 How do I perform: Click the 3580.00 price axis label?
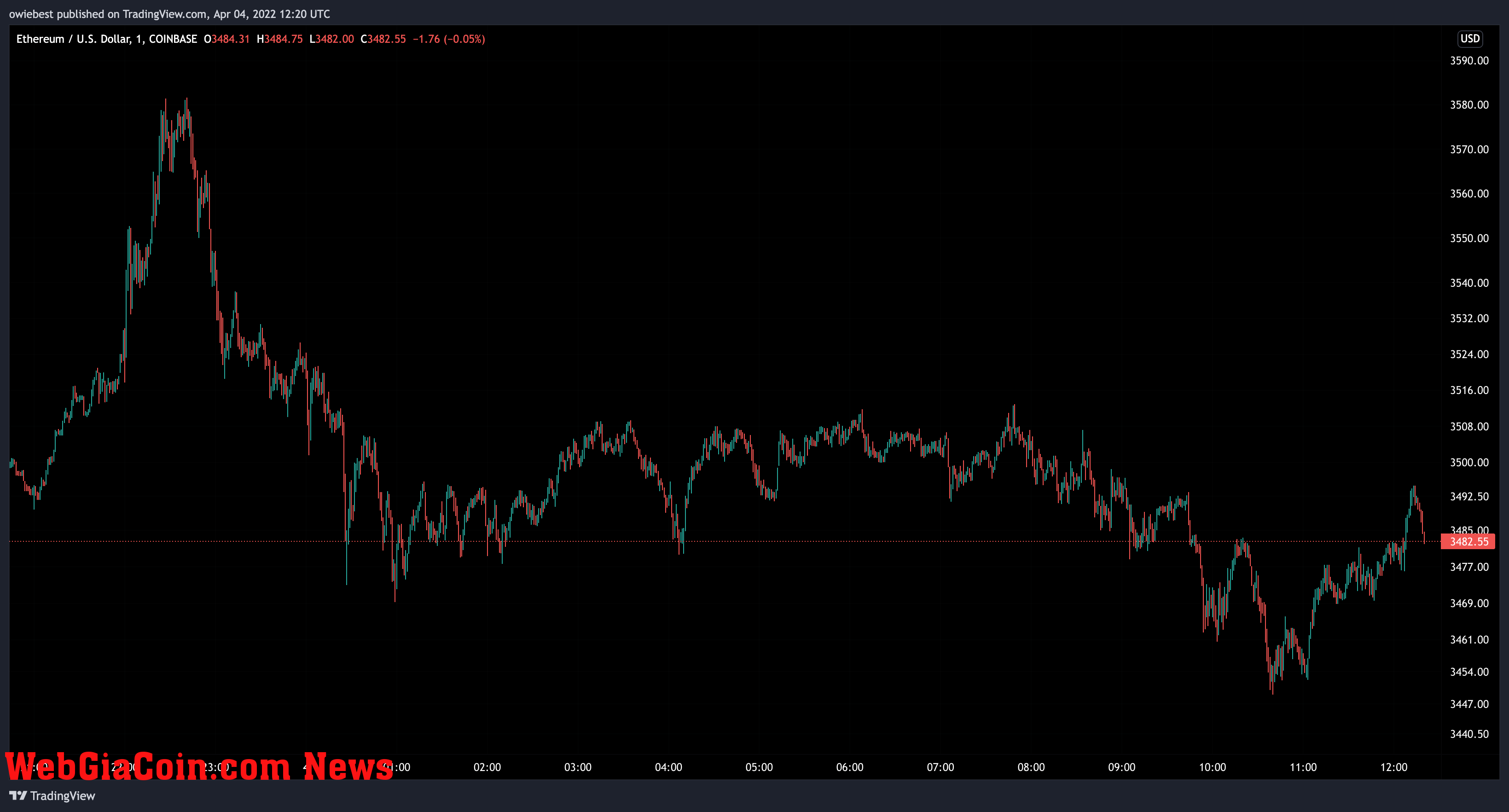point(1469,105)
